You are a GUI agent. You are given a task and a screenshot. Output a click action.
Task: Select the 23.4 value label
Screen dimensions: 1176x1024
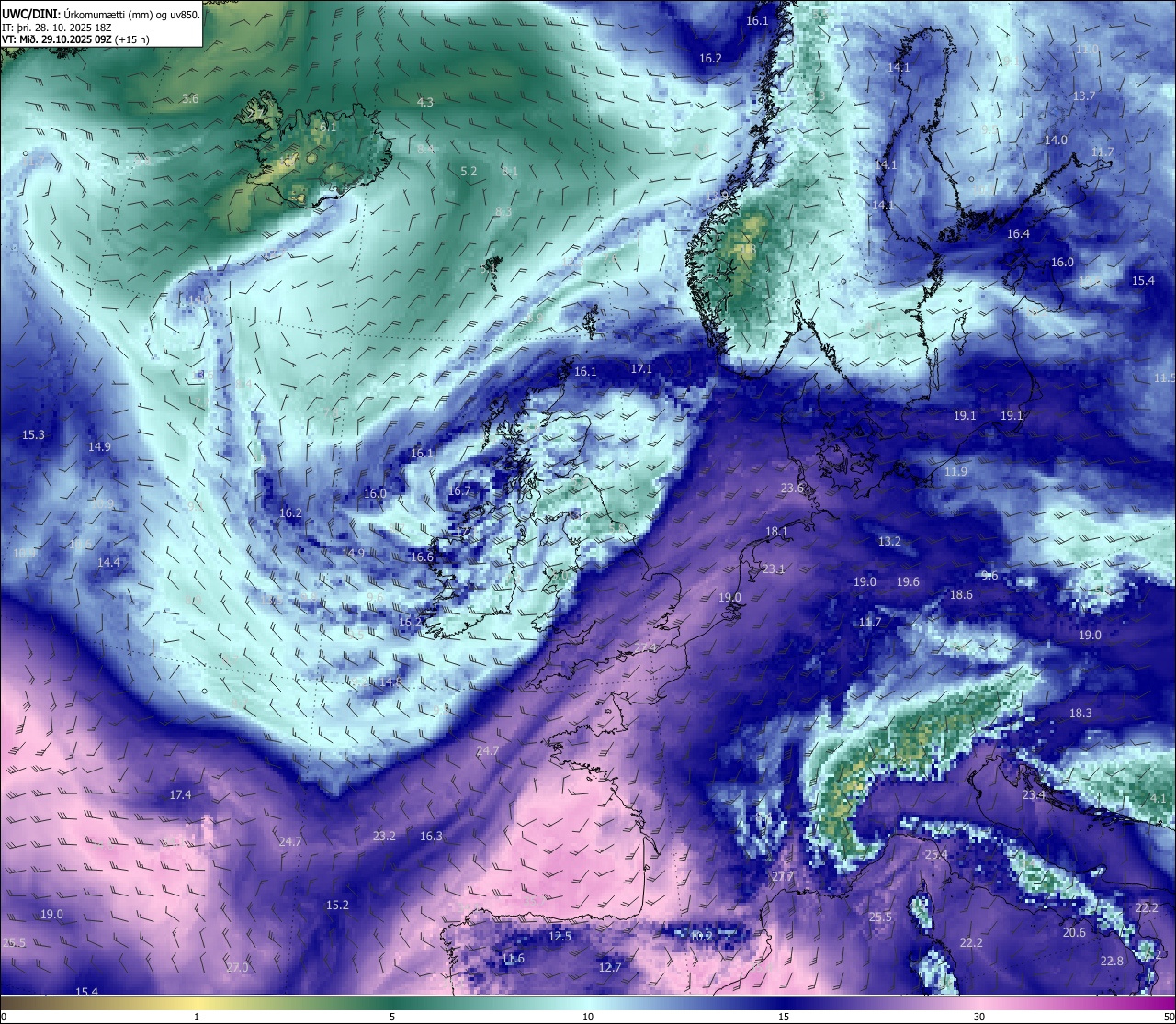coord(1034,794)
